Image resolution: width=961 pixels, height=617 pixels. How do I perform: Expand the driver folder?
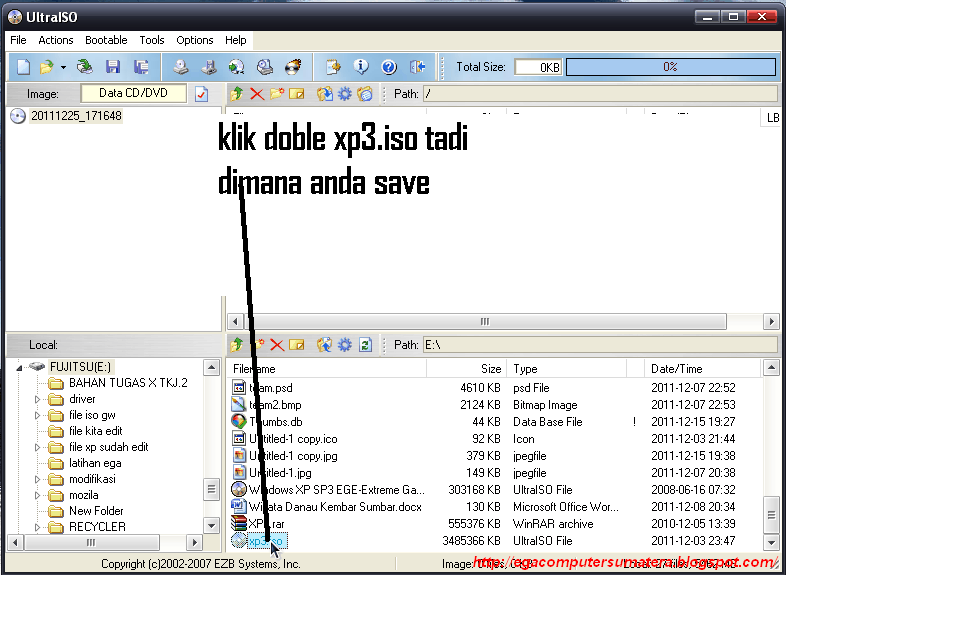(x=37, y=399)
